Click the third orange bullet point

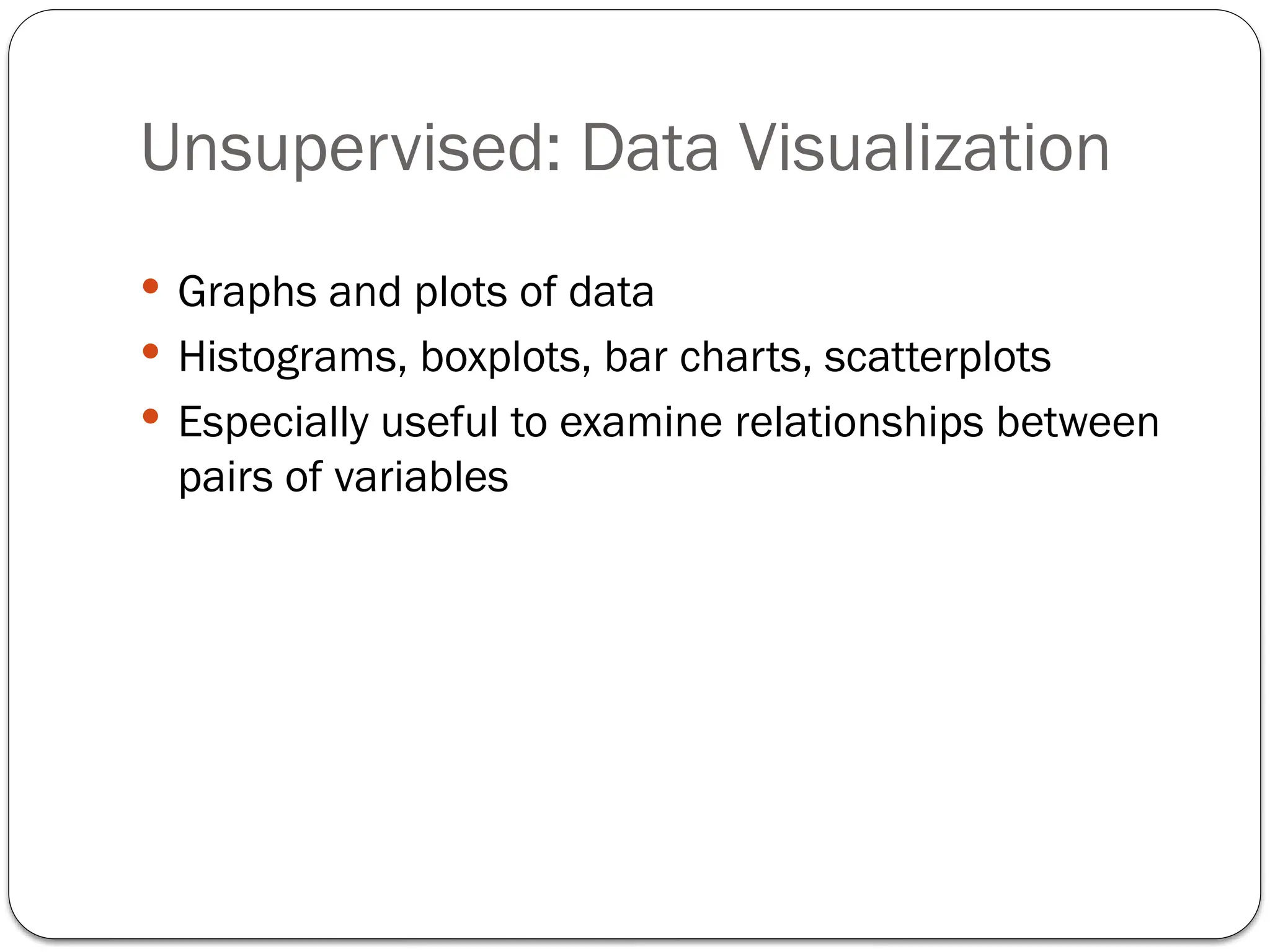click(151, 416)
